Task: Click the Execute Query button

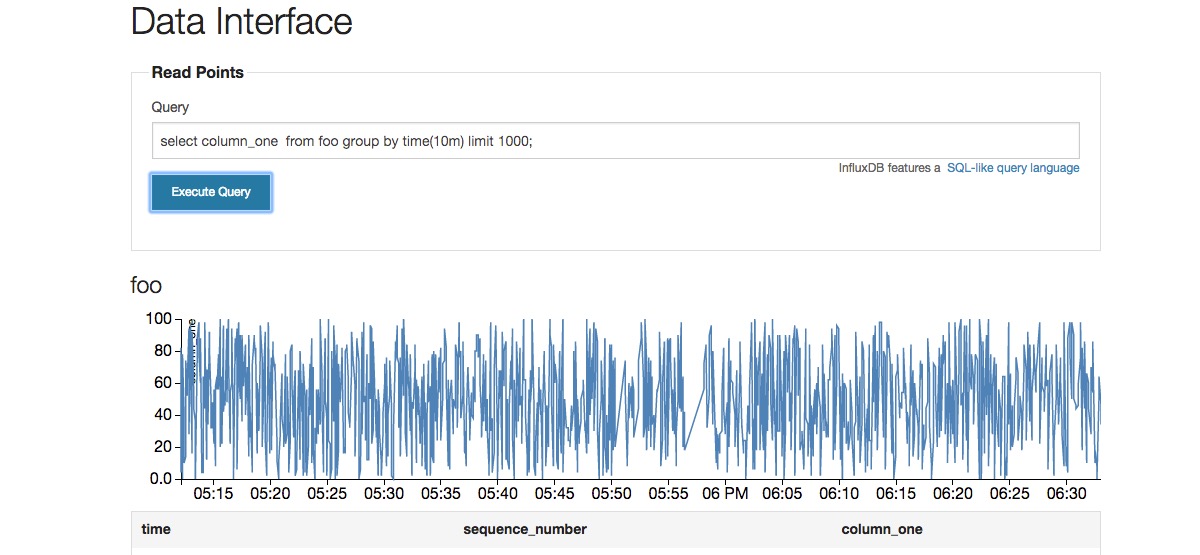Action: pos(211,192)
